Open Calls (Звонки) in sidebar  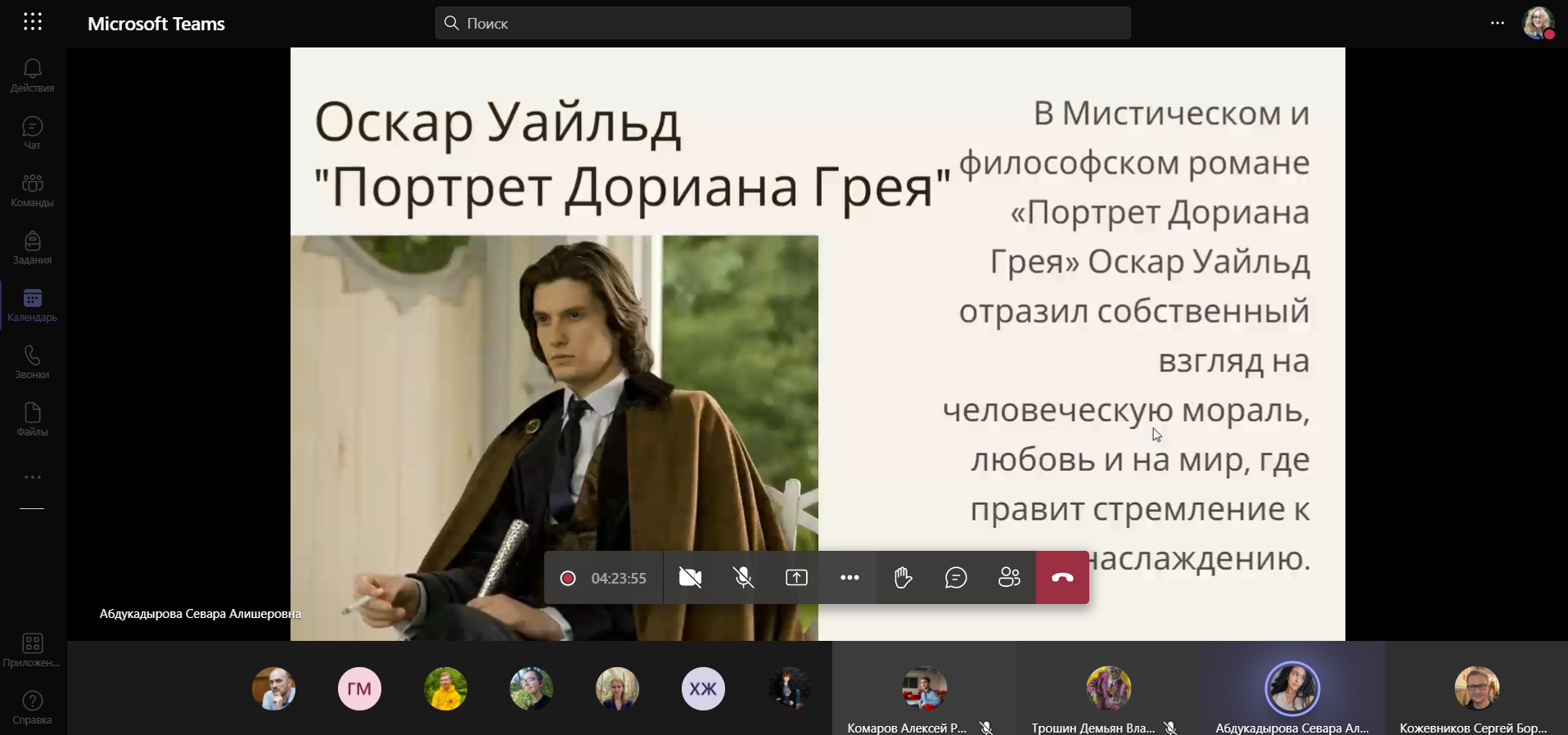tap(33, 363)
